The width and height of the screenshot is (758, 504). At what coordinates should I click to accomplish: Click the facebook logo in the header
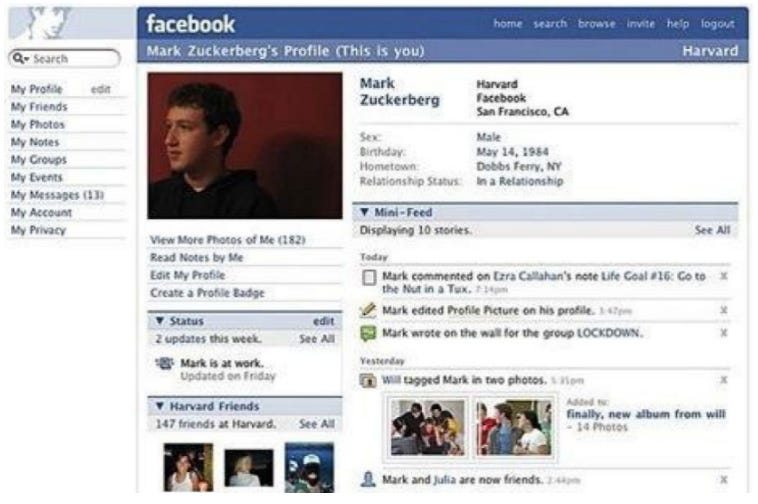pos(190,24)
